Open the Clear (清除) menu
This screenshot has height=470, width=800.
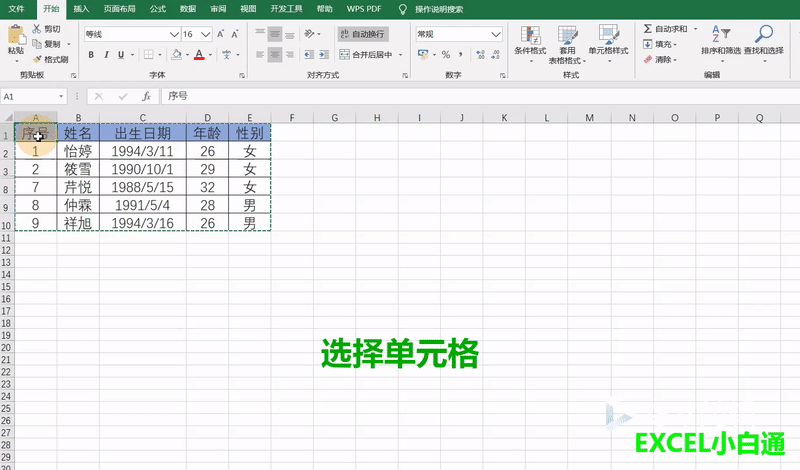tap(660, 60)
